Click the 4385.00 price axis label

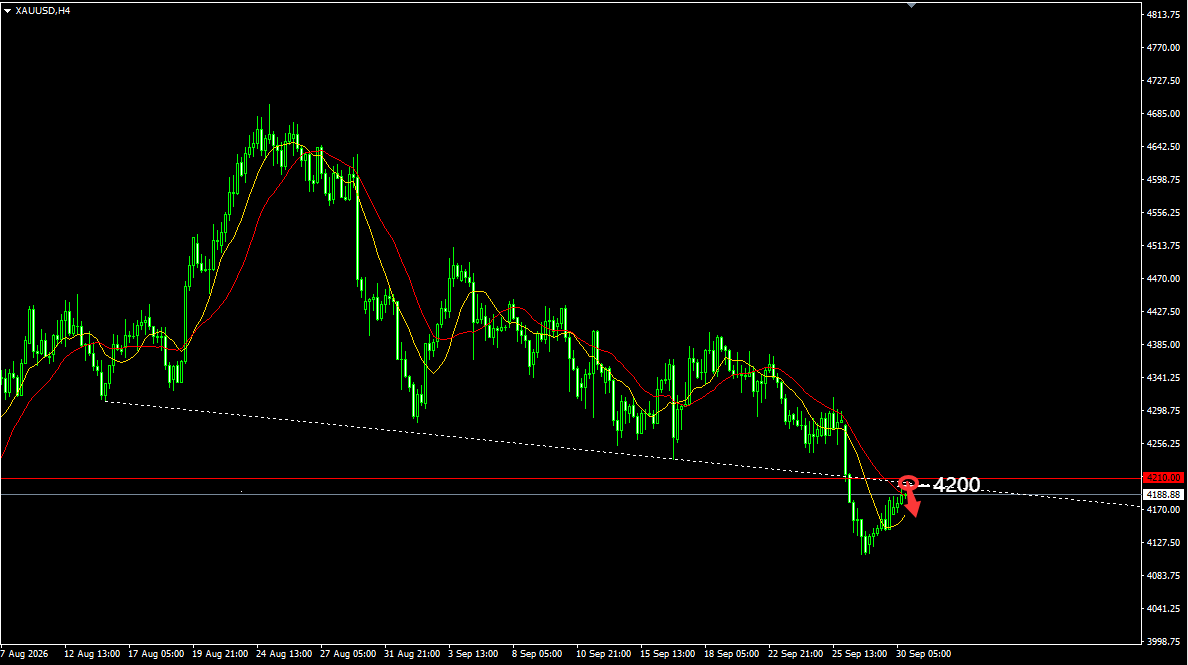tap(1164, 345)
